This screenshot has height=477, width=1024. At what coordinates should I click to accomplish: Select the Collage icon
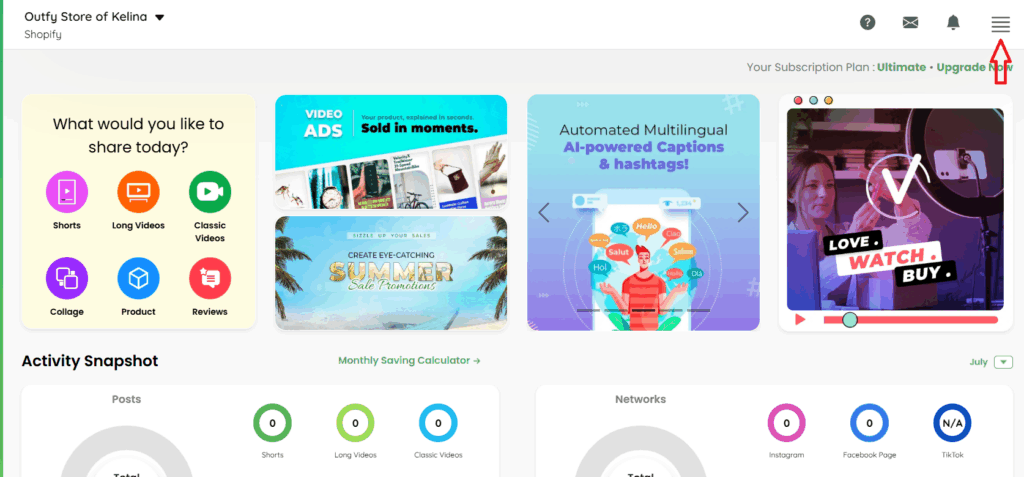click(67, 279)
